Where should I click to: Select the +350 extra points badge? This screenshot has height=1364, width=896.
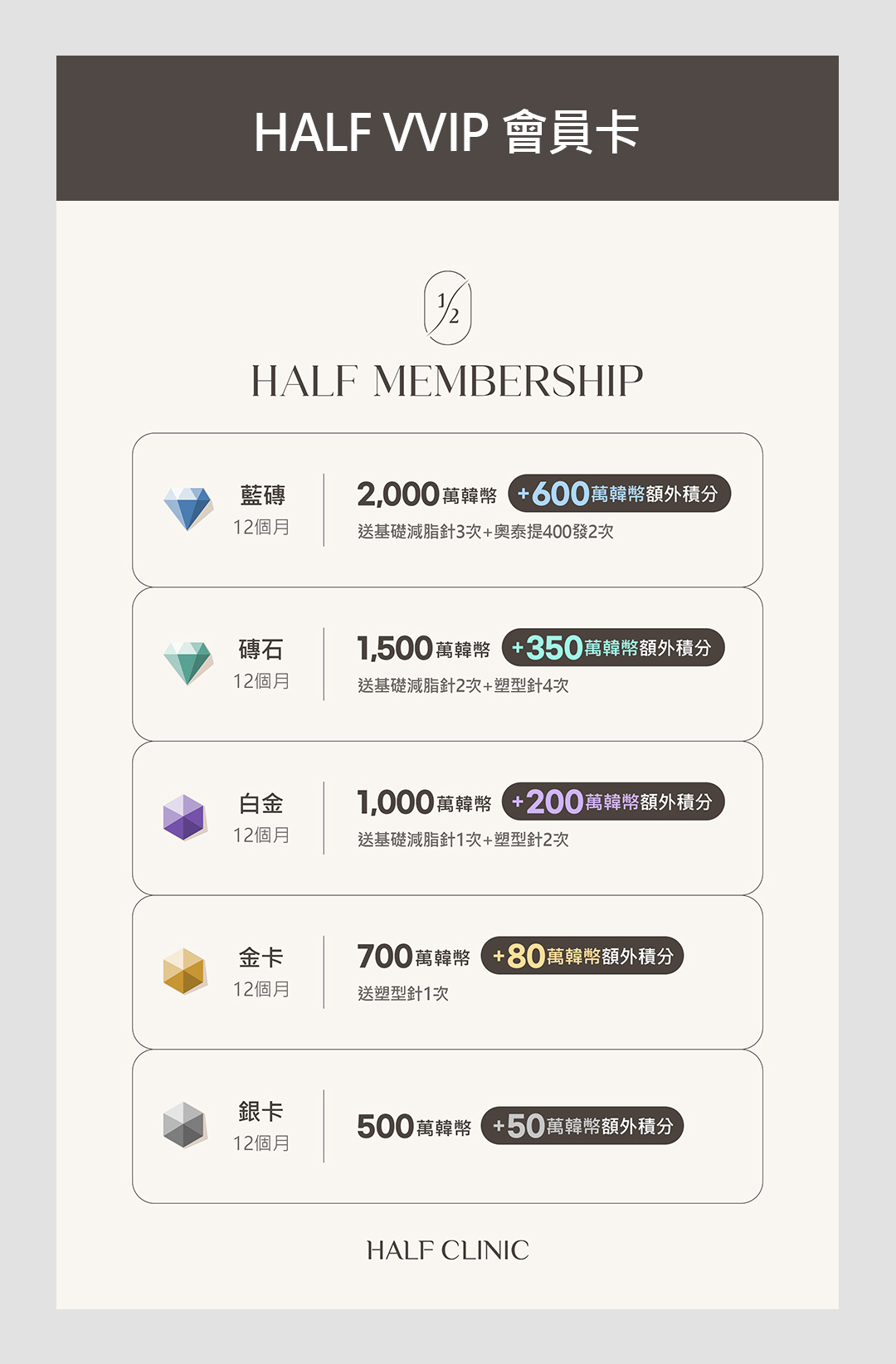tap(613, 648)
